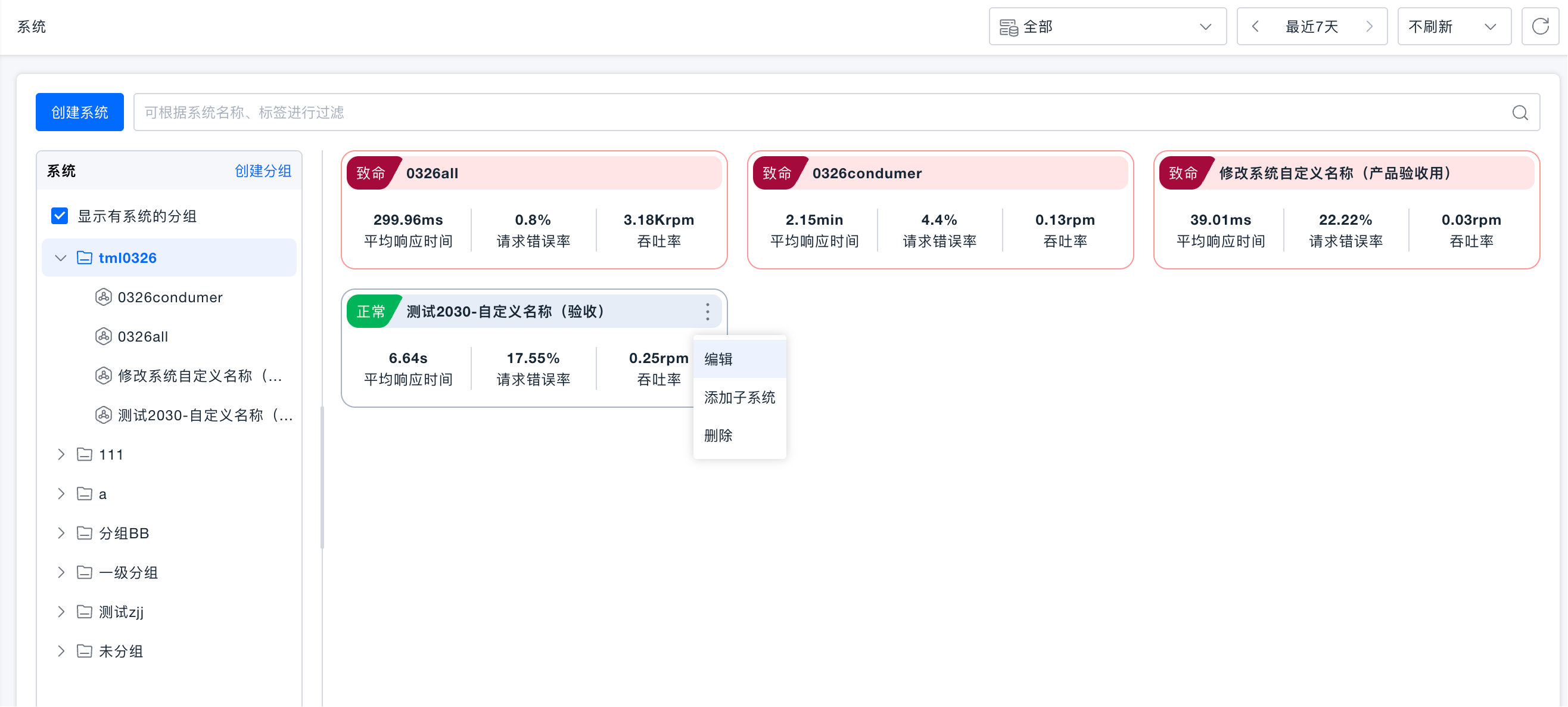Click the 创建系统 button

coord(80,112)
